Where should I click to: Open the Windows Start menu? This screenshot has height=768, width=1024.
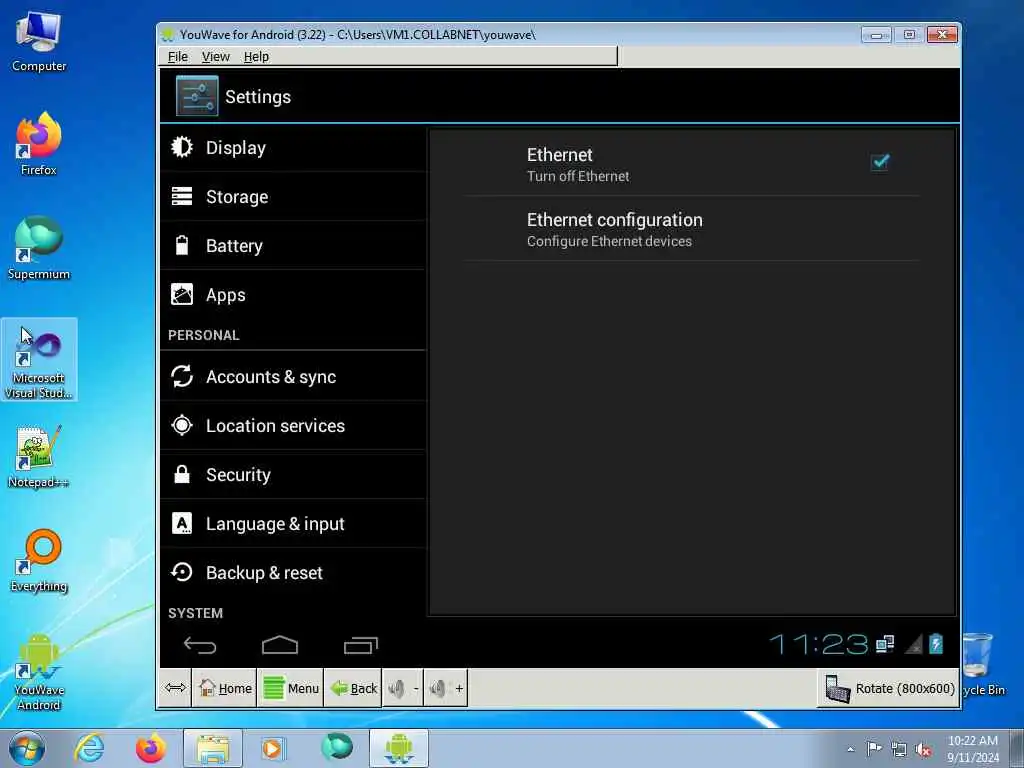coord(27,748)
